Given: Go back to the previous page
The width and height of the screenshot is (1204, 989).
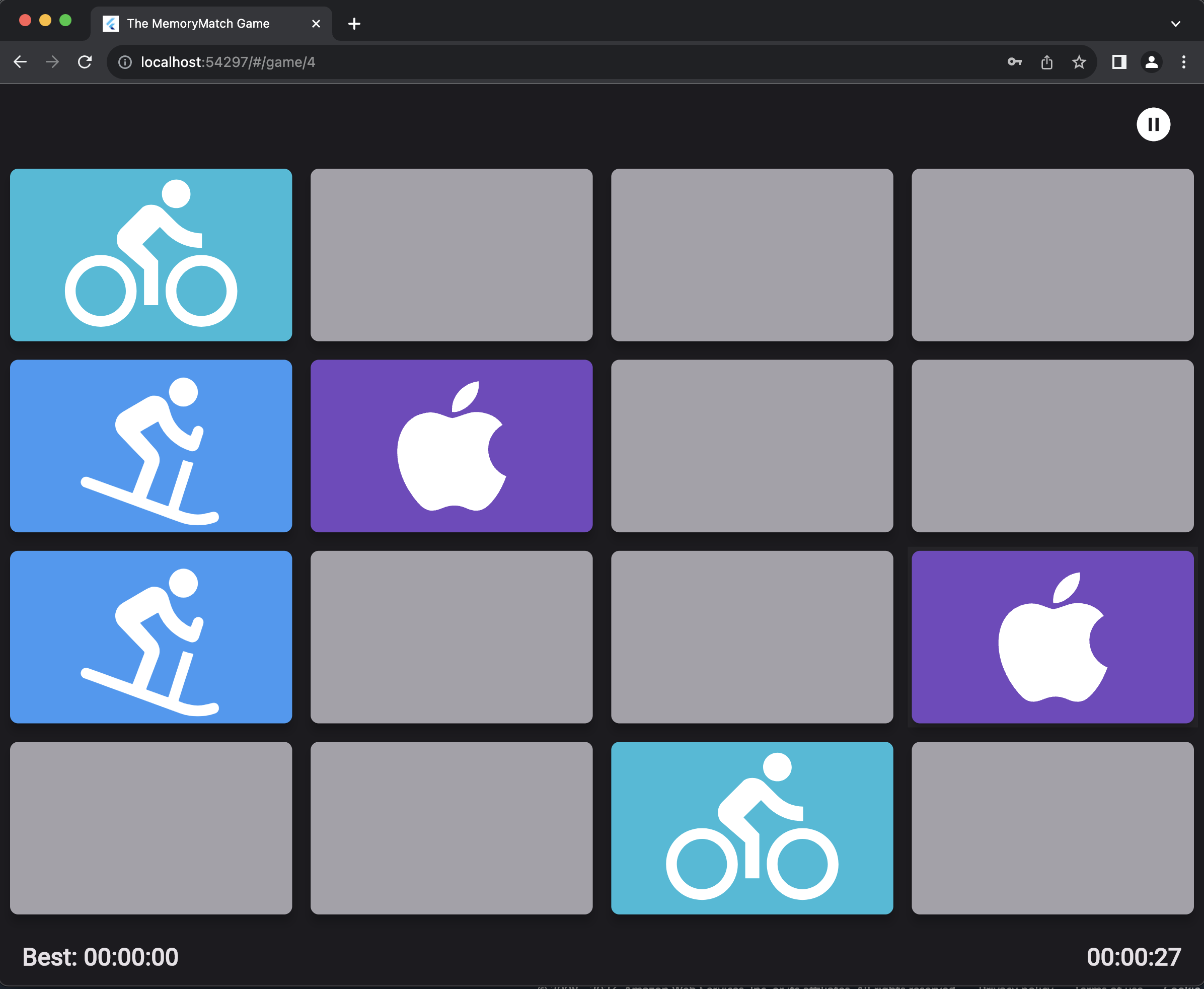Looking at the screenshot, I should [21, 62].
